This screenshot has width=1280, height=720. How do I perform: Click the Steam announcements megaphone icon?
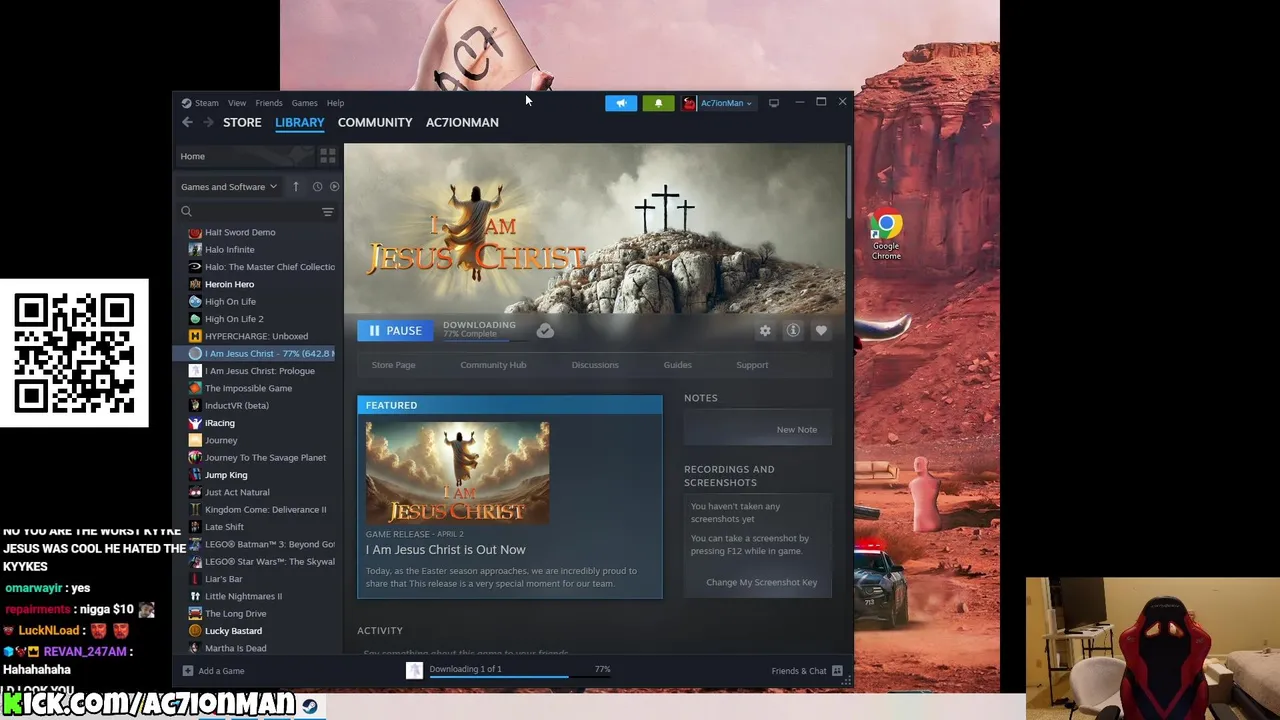pos(621,103)
